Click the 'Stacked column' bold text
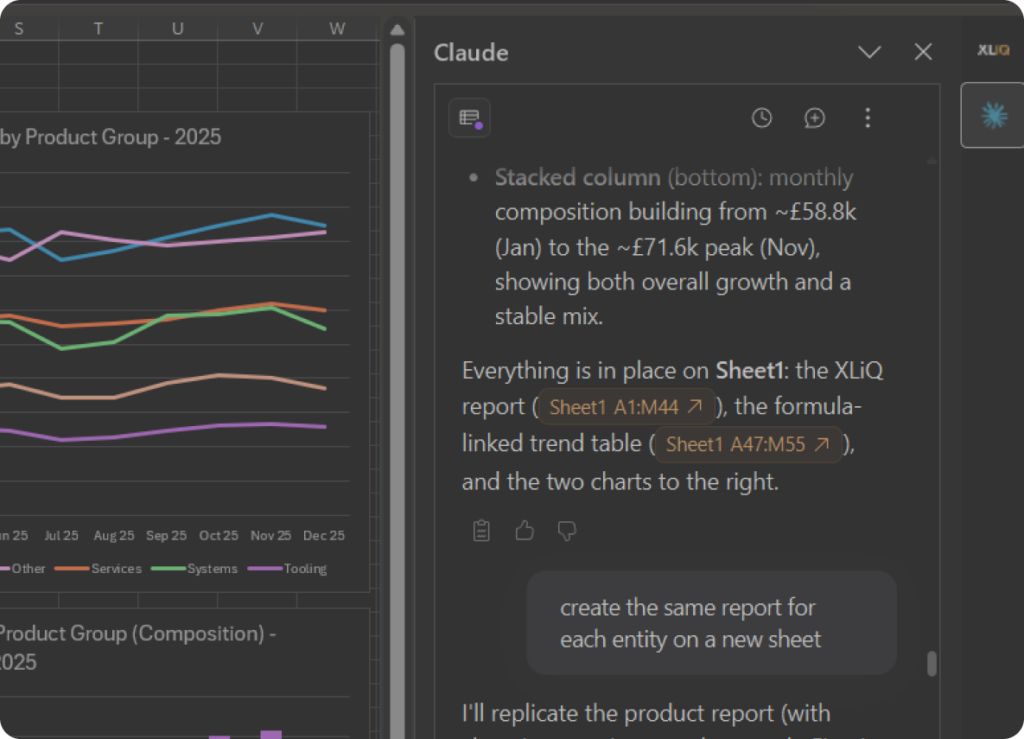Screen dimensions: 1024x739 pos(578,178)
